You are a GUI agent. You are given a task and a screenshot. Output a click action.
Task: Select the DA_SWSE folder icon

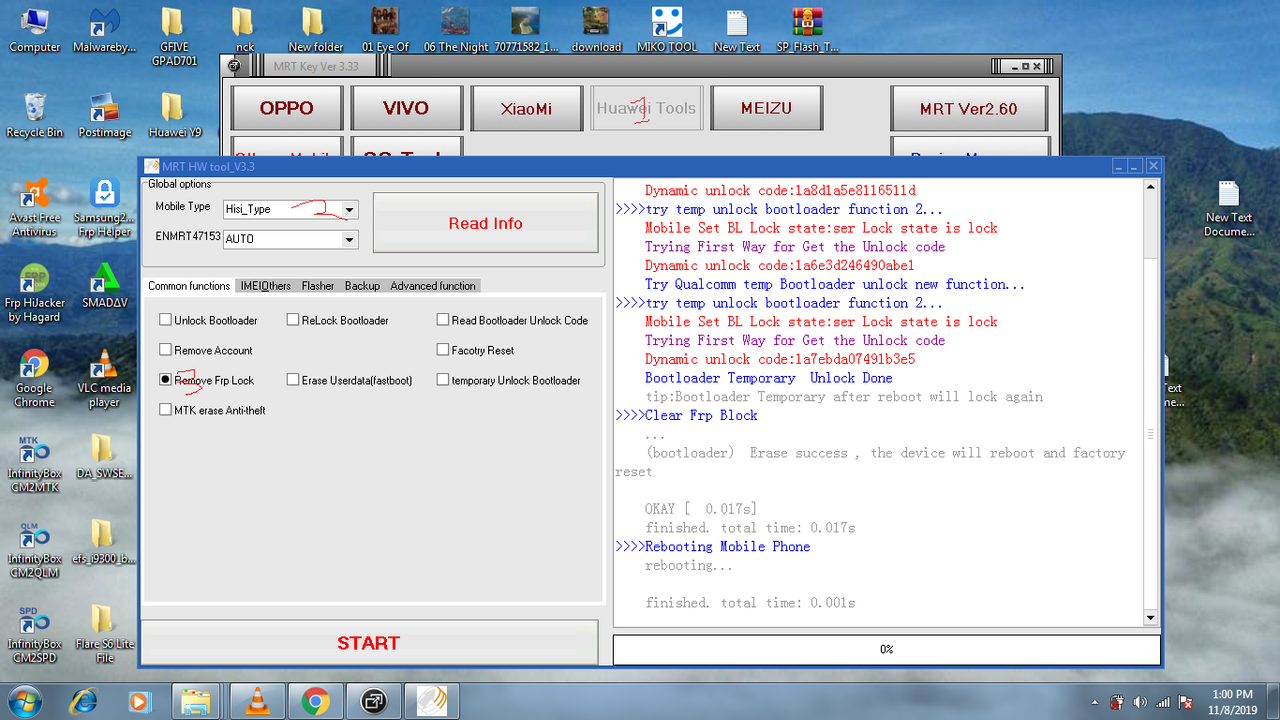[x=102, y=456]
